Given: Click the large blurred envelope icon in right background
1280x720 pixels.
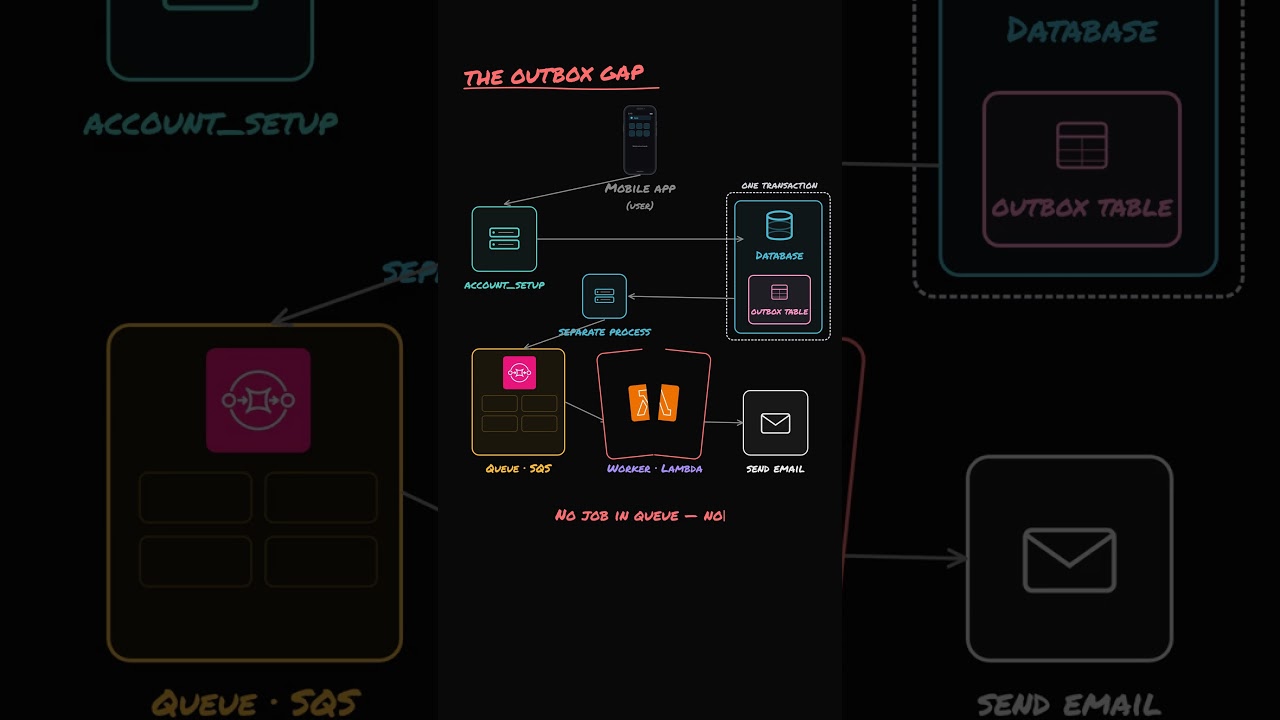Looking at the screenshot, I should (x=1069, y=560).
